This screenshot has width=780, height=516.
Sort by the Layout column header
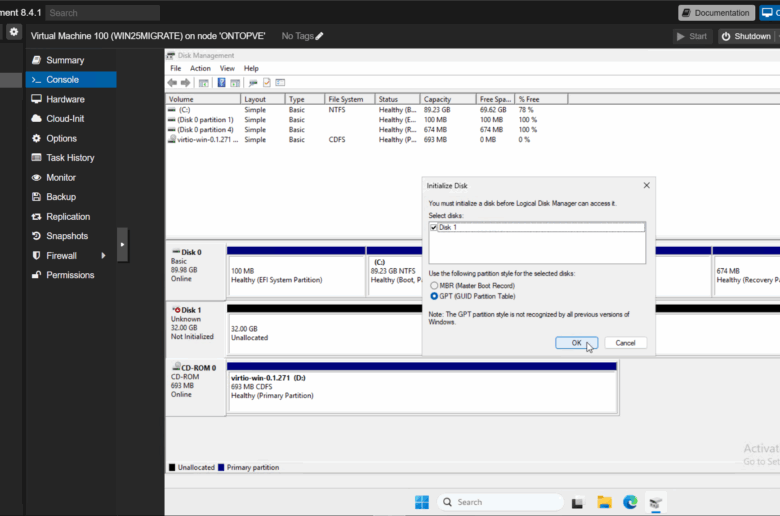click(263, 99)
